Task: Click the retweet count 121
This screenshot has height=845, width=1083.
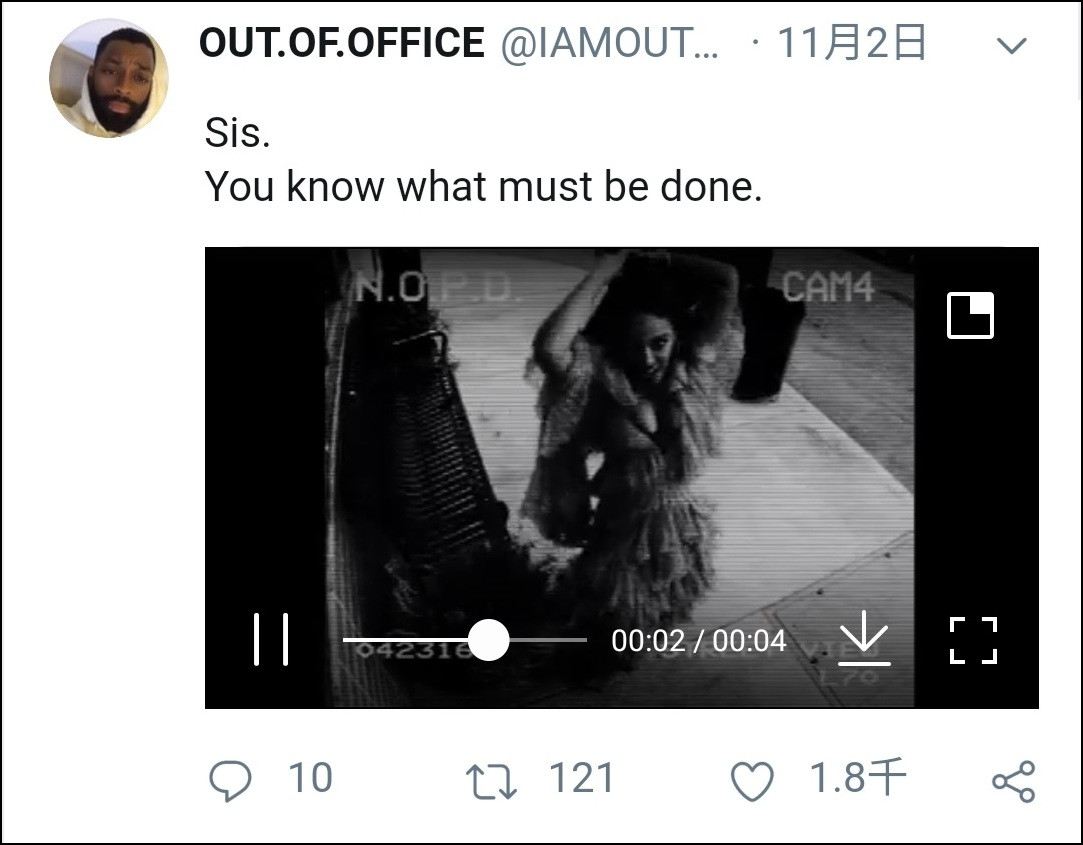Action: (x=581, y=779)
